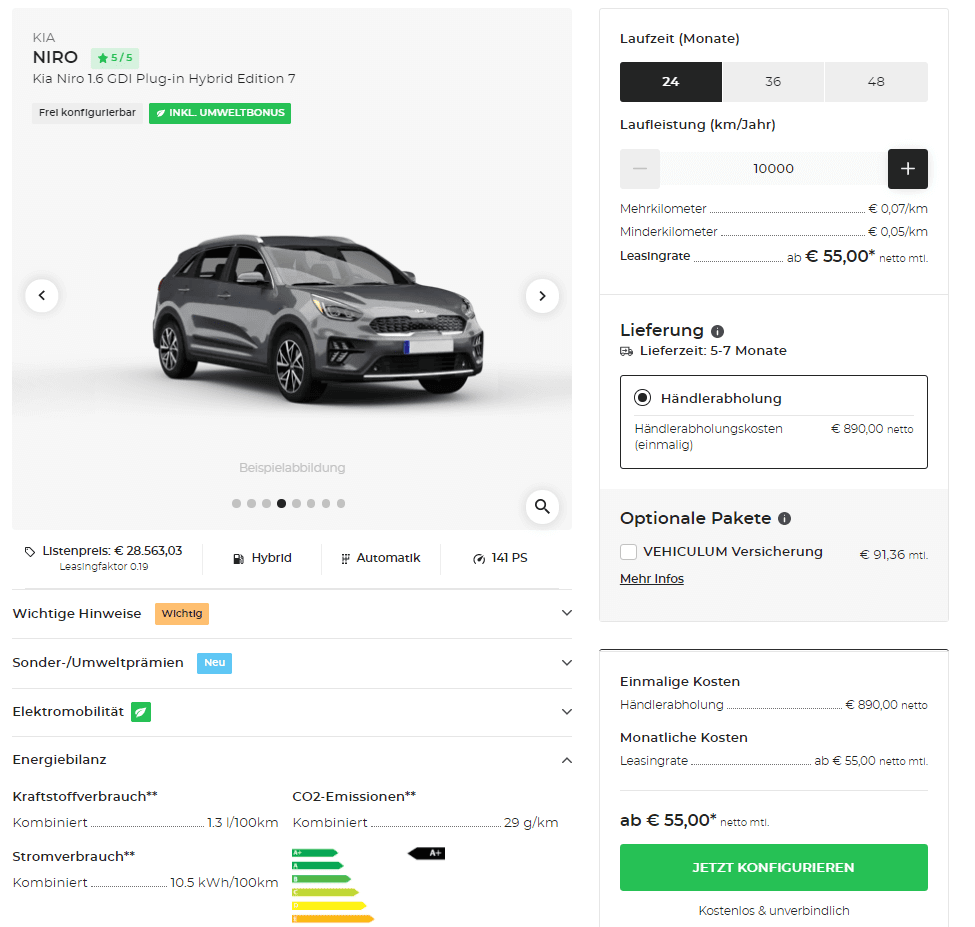The width and height of the screenshot is (975, 927).
Task: Jump to the fifth gallery dot
Action: [296, 504]
